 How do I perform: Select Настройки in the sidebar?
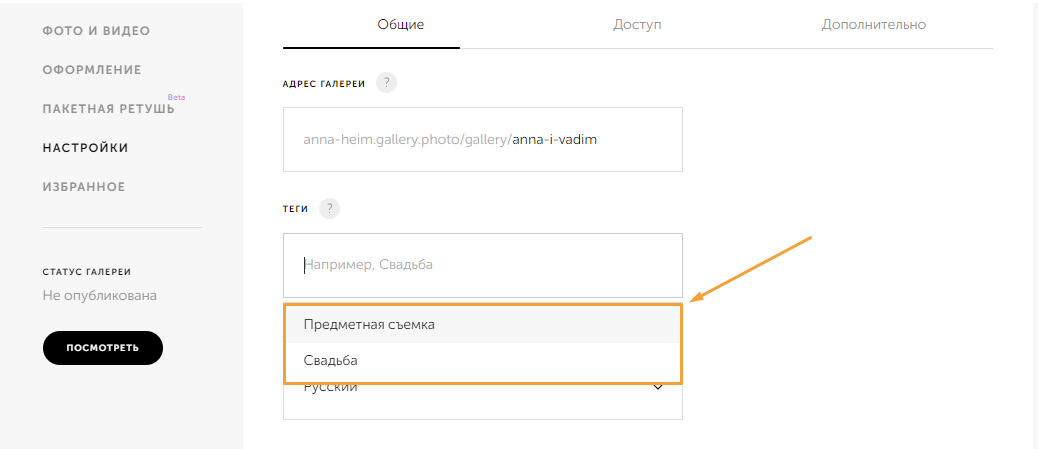tap(85, 148)
